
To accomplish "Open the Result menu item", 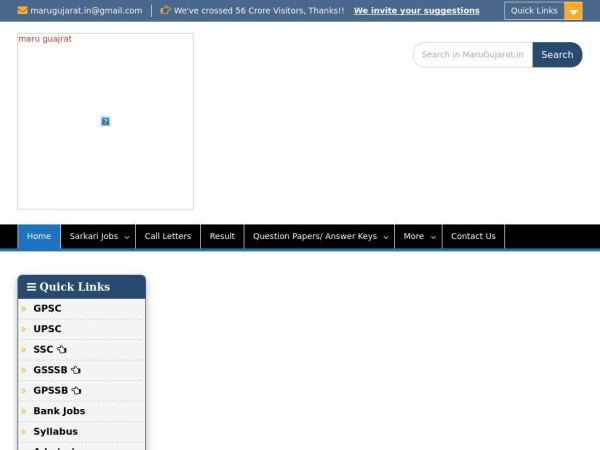I will [x=222, y=236].
